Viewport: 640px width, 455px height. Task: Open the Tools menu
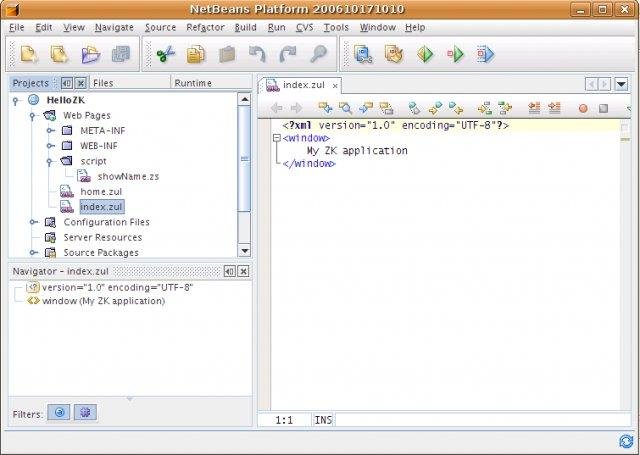336,27
